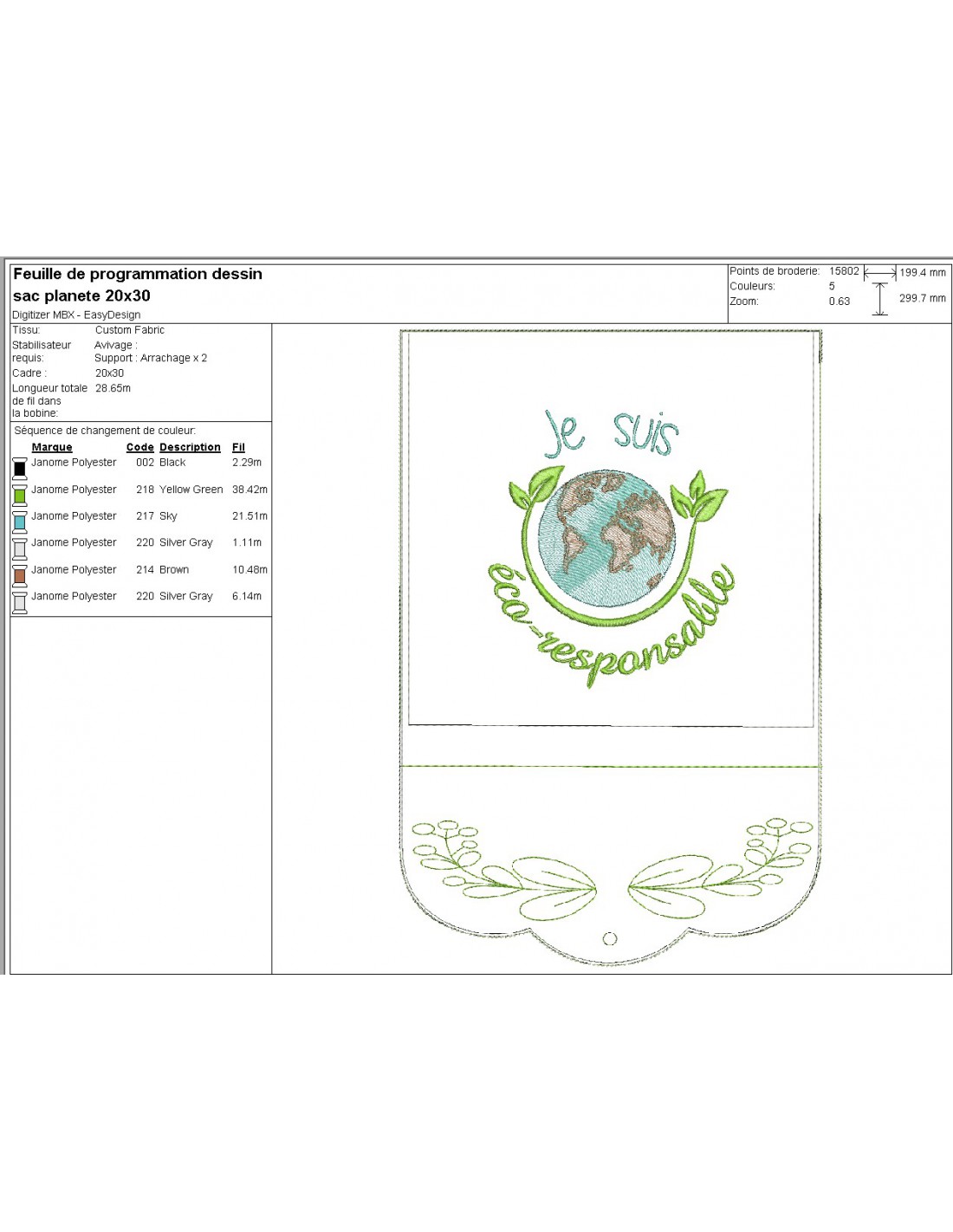This screenshot has height=1232, width=953.
Task: Click the Fil column header
Action: click(238, 447)
